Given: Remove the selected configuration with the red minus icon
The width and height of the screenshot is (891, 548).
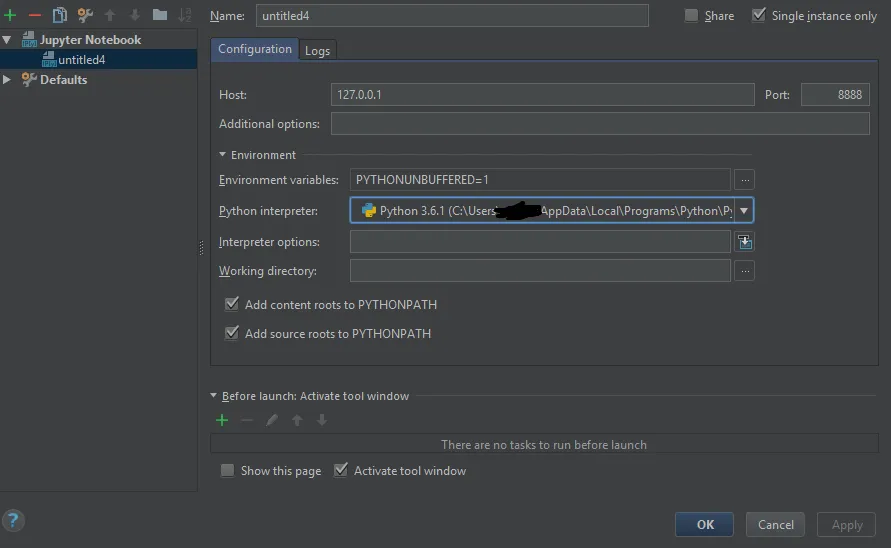Looking at the screenshot, I should click(35, 15).
